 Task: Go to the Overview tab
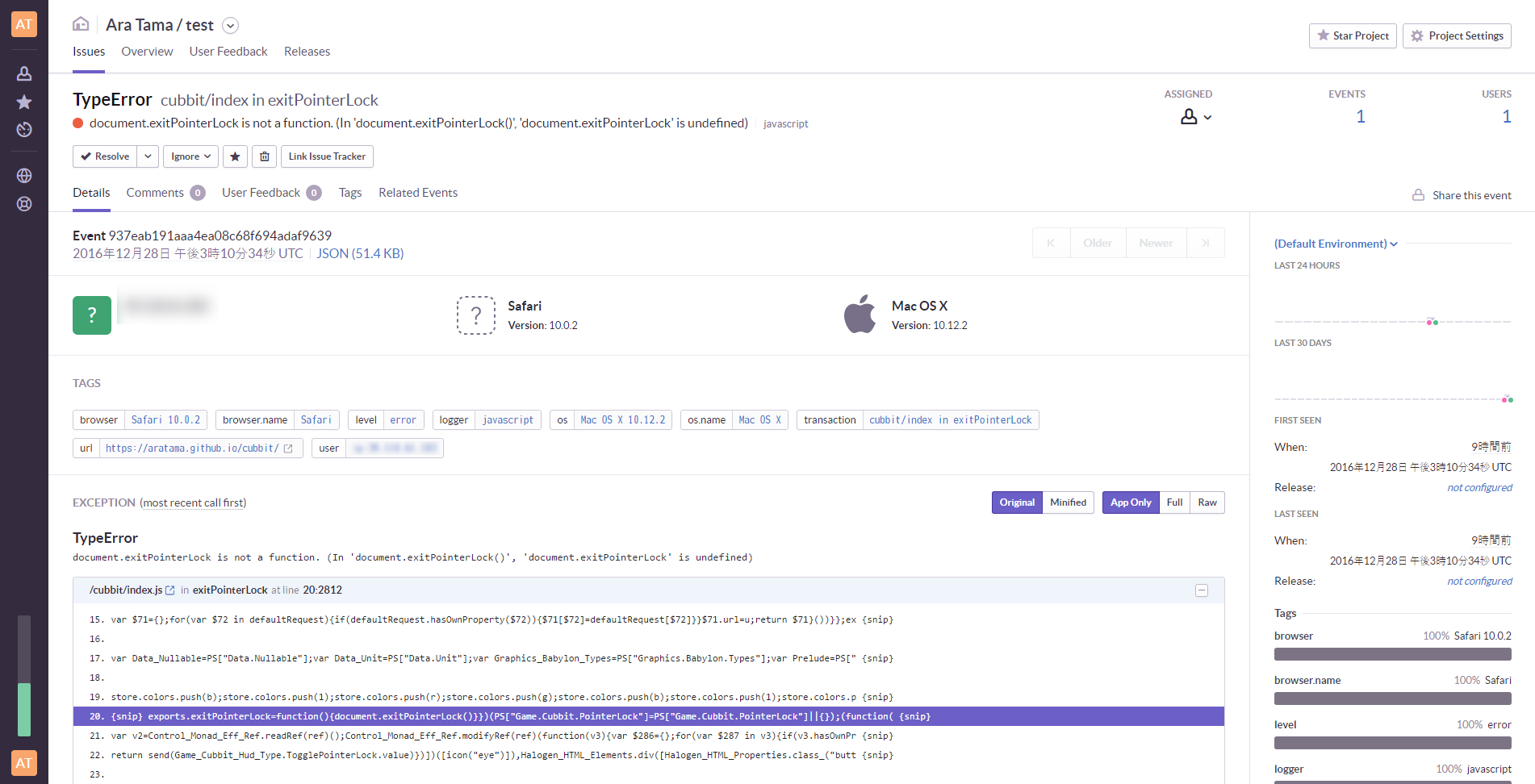click(x=147, y=52)
